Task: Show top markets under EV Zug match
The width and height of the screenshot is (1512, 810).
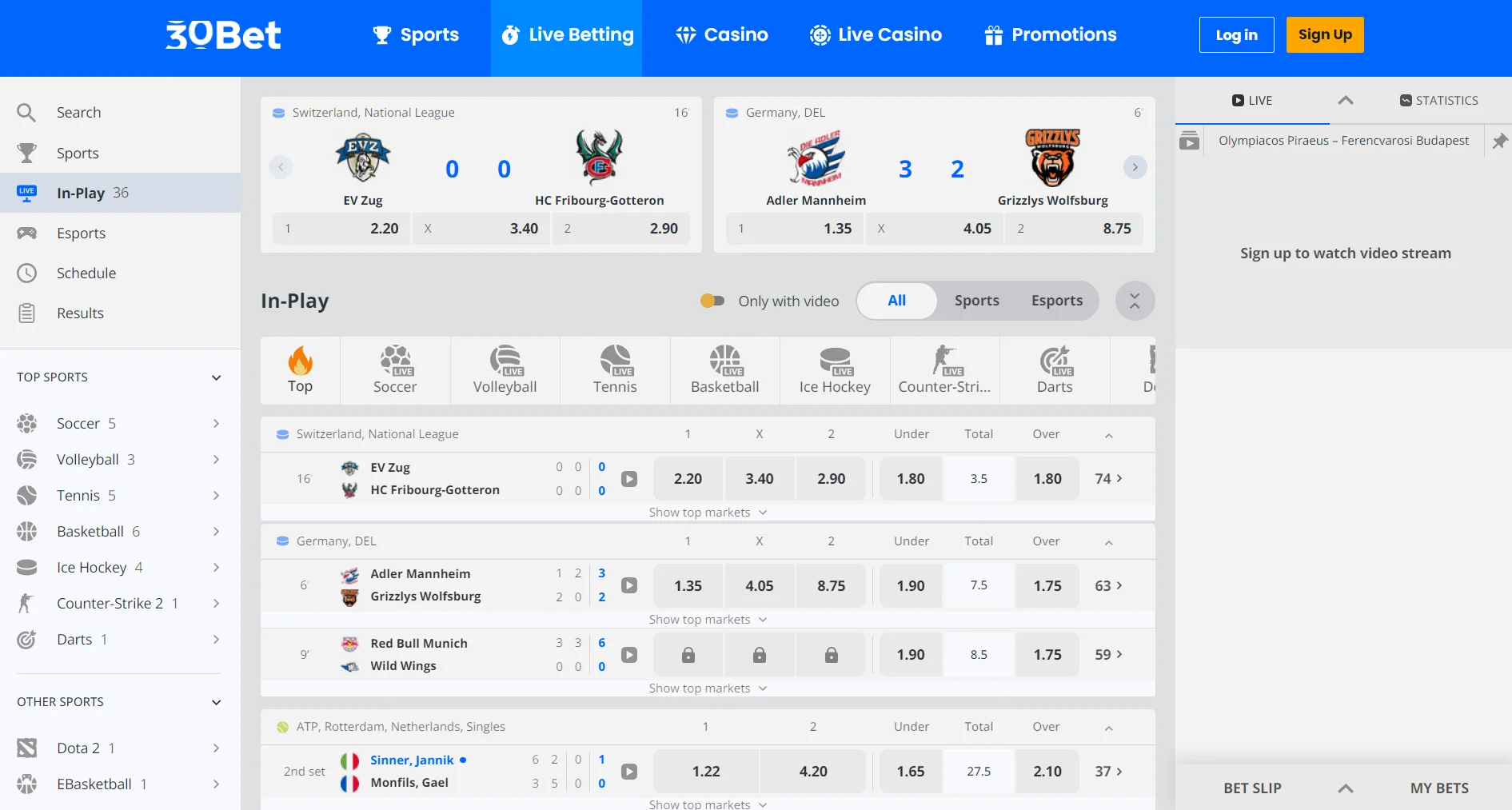Action: [x=708, y=513]
